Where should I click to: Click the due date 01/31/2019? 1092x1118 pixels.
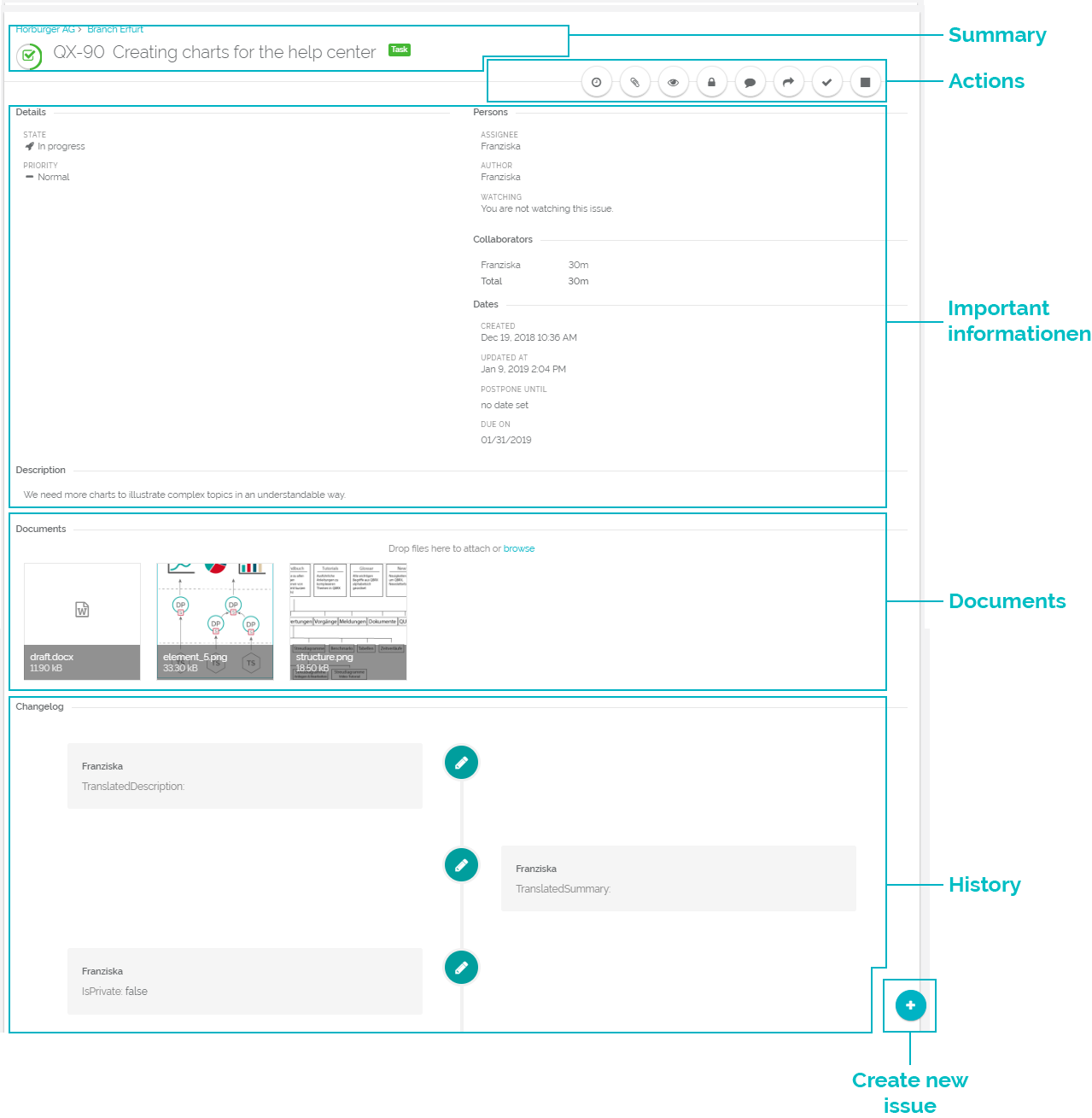506,440
